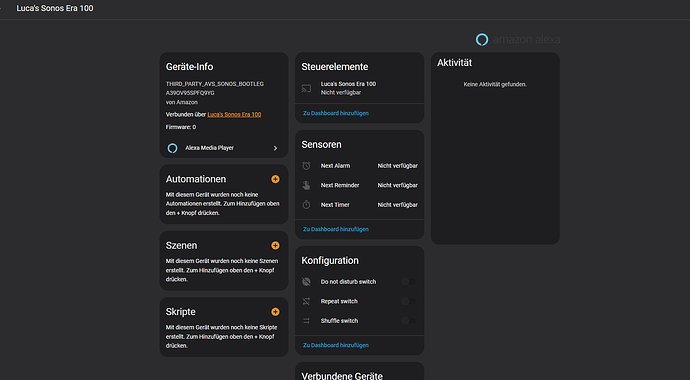
Task: Click the THIRD_PARTY_AVS_SONOS_BOOTLEG model text
Action: (215, 84)
